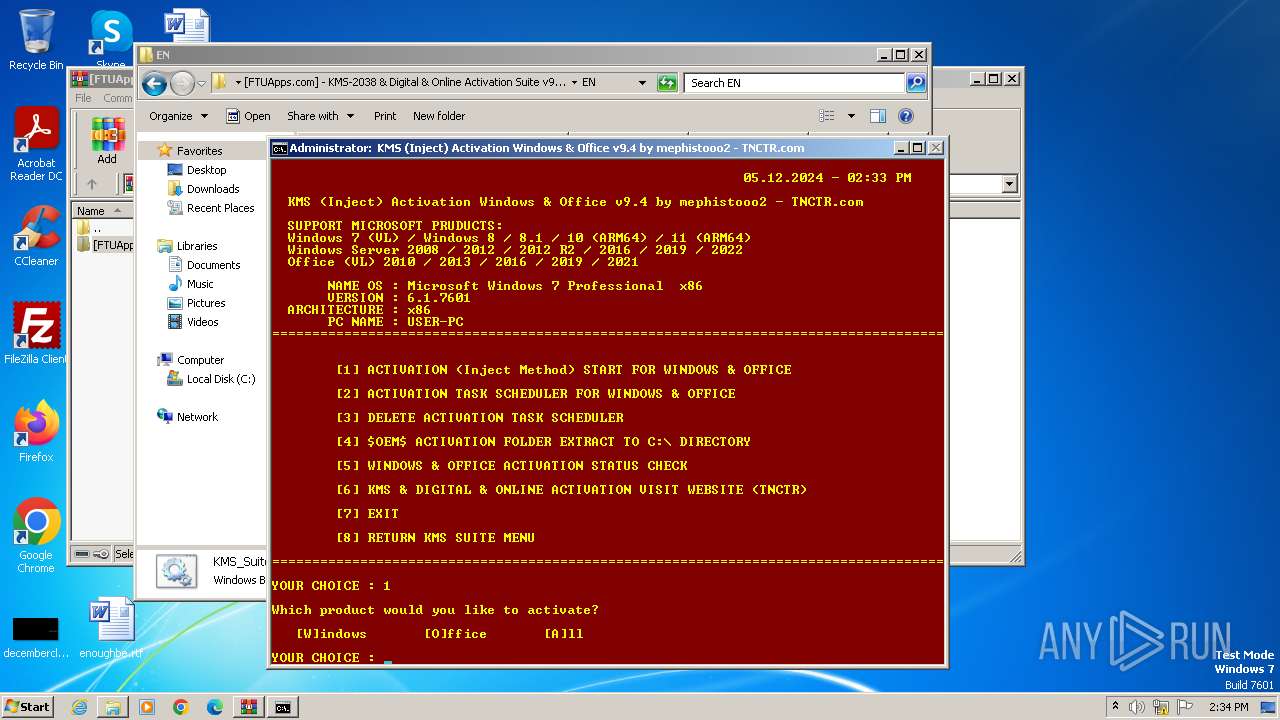Select the decembercl file icon on desktop
This screenshot has width=1280, height=720.
pos(36,636)
